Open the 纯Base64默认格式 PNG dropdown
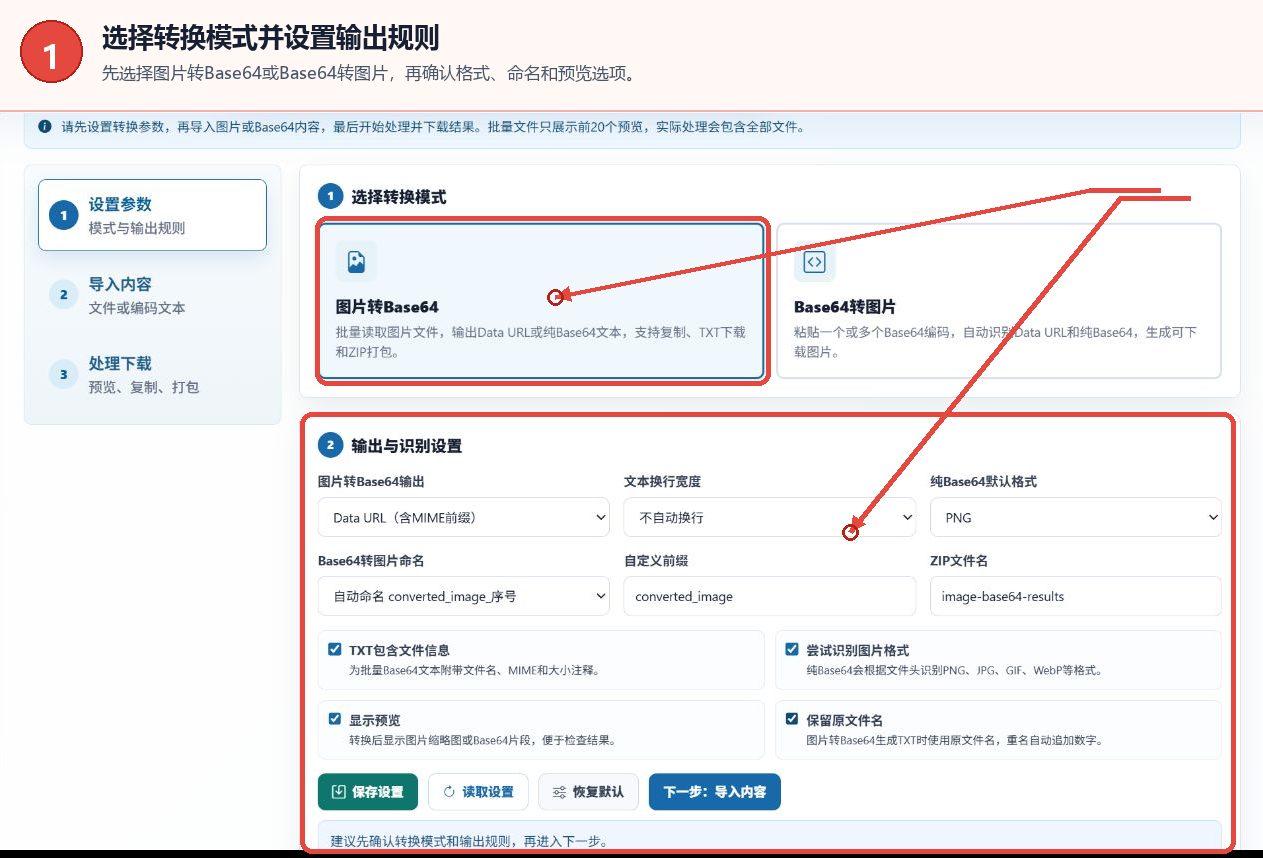The image size is (1263, 858). pyautogui.click(x=1076, y=517)
